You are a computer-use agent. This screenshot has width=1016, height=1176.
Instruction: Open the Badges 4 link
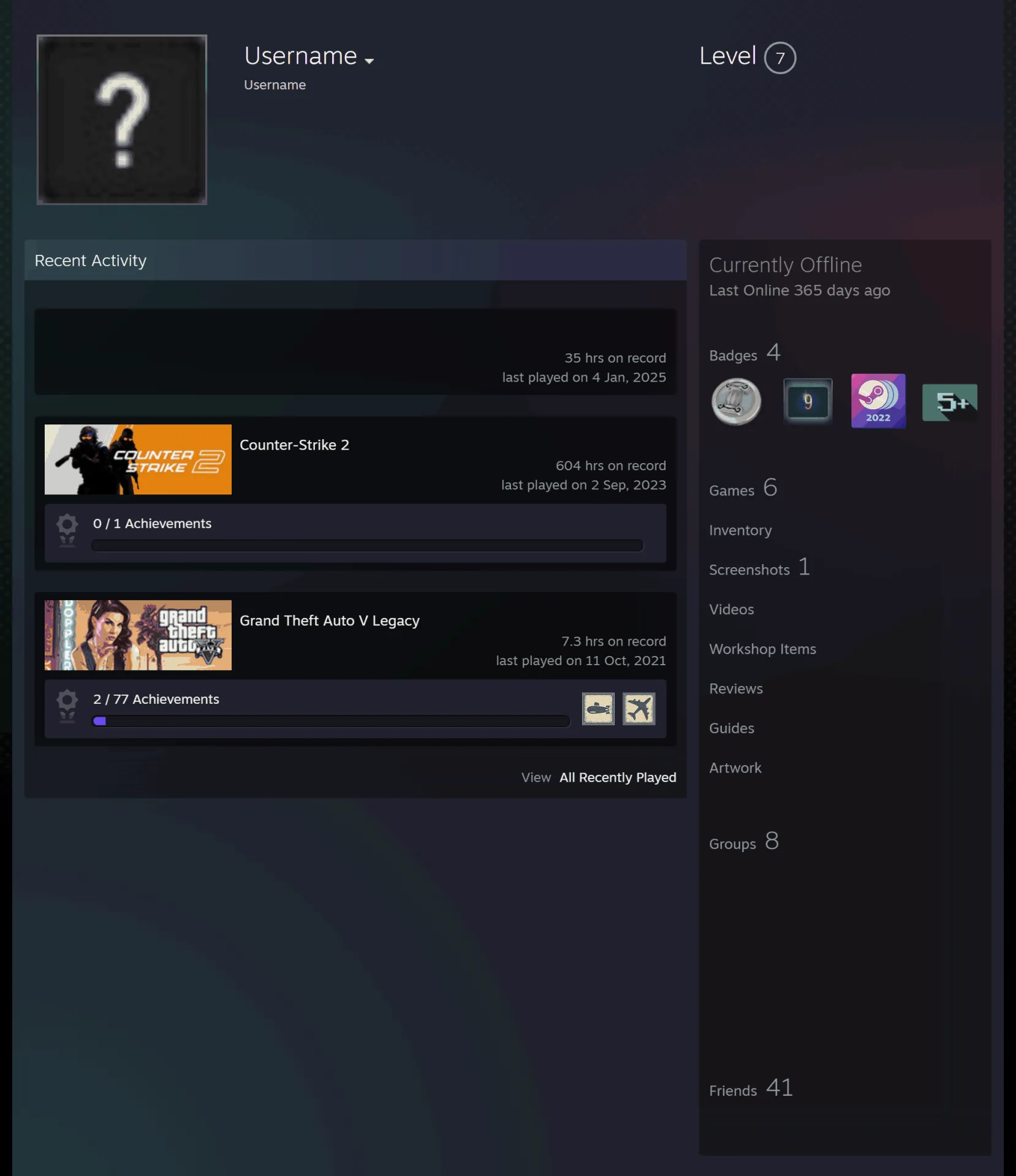point(745,353)
